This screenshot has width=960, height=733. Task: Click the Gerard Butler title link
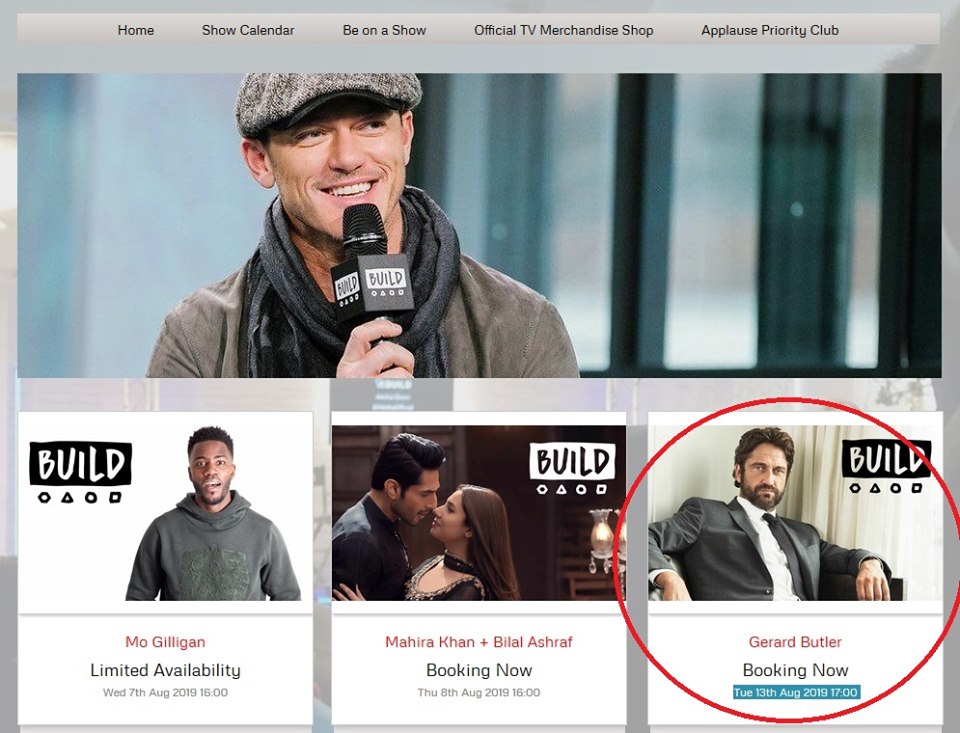point(795,642)
